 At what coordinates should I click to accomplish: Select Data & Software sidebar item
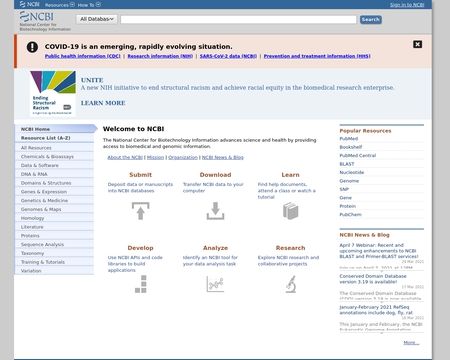[54, 165]
